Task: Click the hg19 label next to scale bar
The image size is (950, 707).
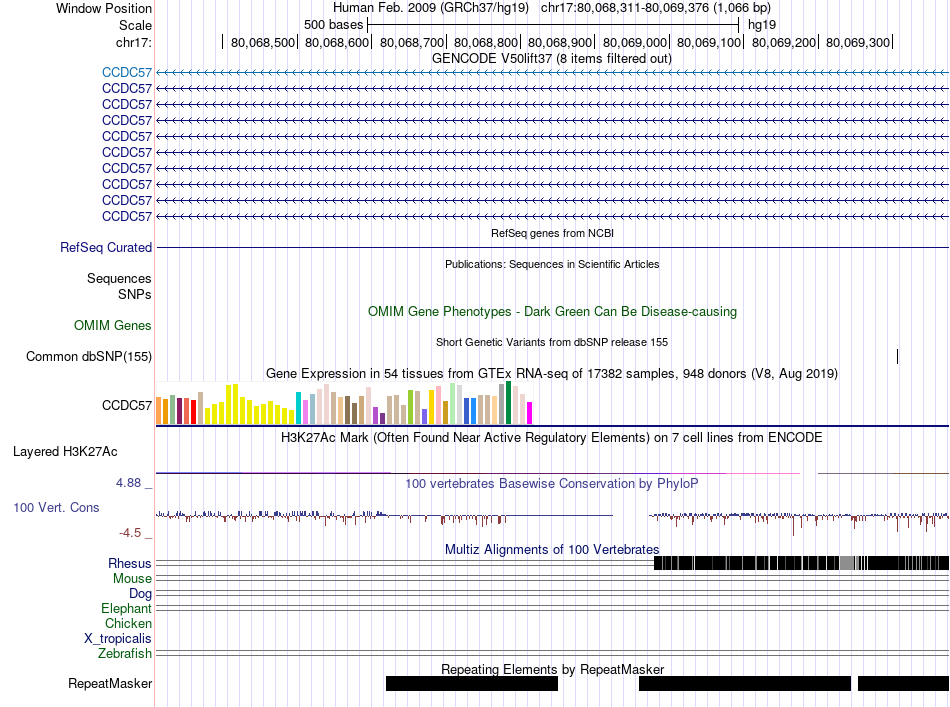Action: [x=762, y=25]
